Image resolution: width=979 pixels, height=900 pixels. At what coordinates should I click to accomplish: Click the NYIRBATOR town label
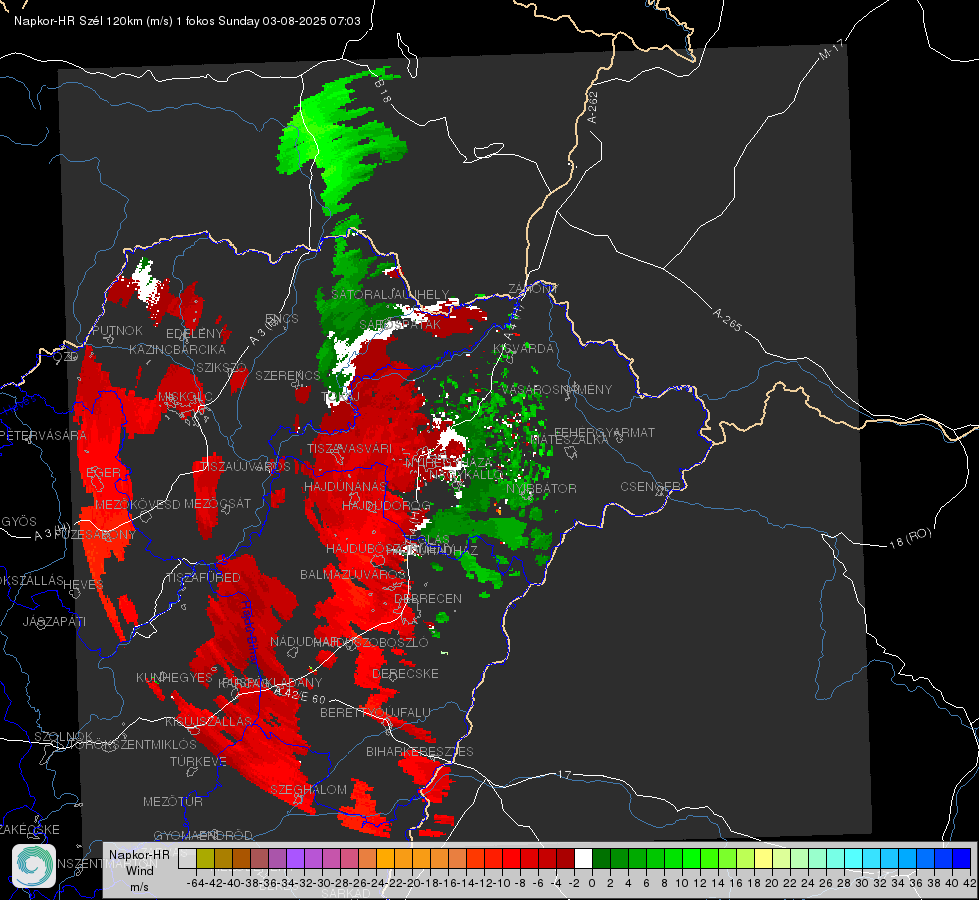pyautogui.click(x=541, y=488)
